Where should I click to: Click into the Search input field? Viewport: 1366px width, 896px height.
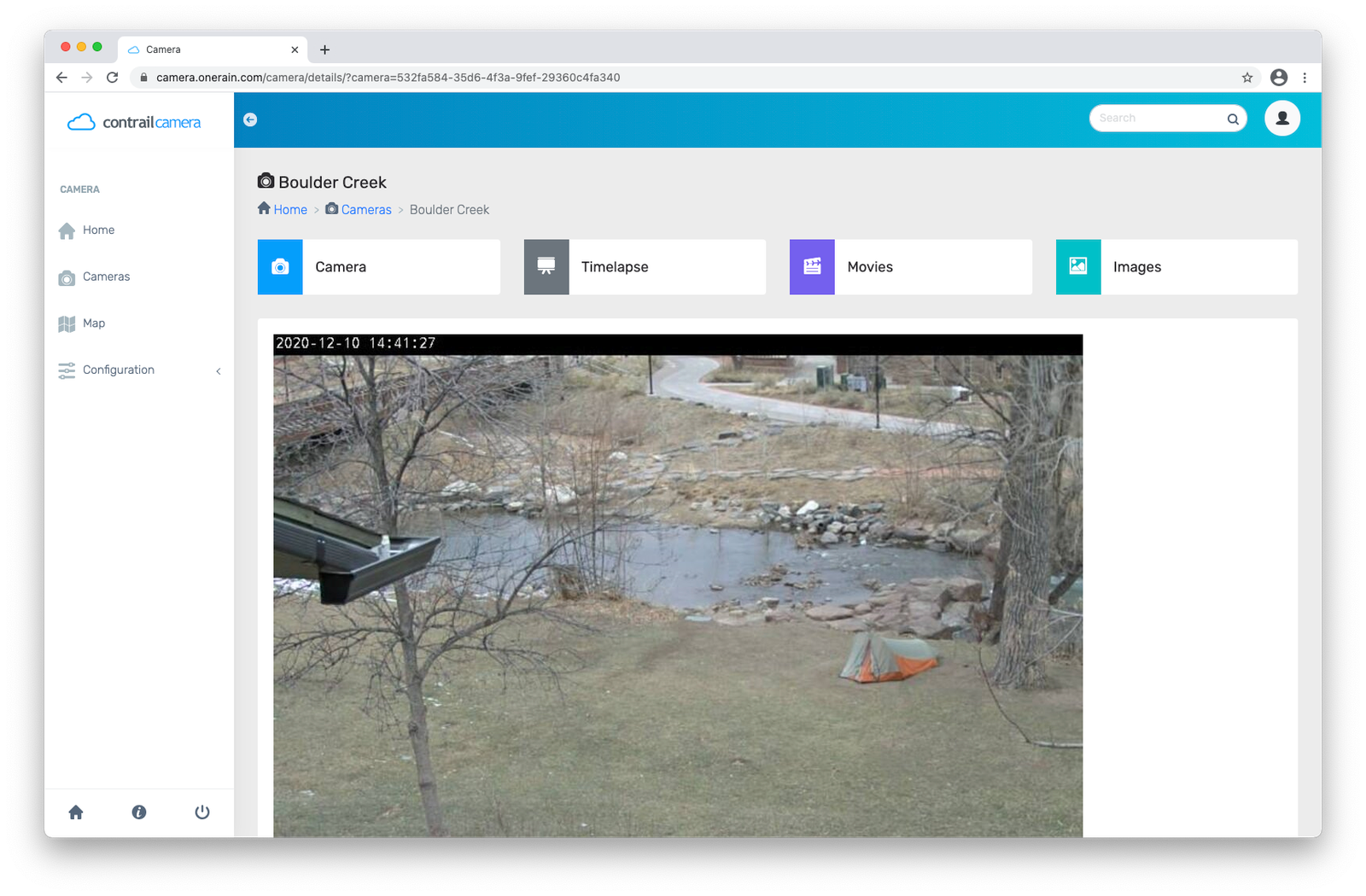click(x=1157, y=119)
